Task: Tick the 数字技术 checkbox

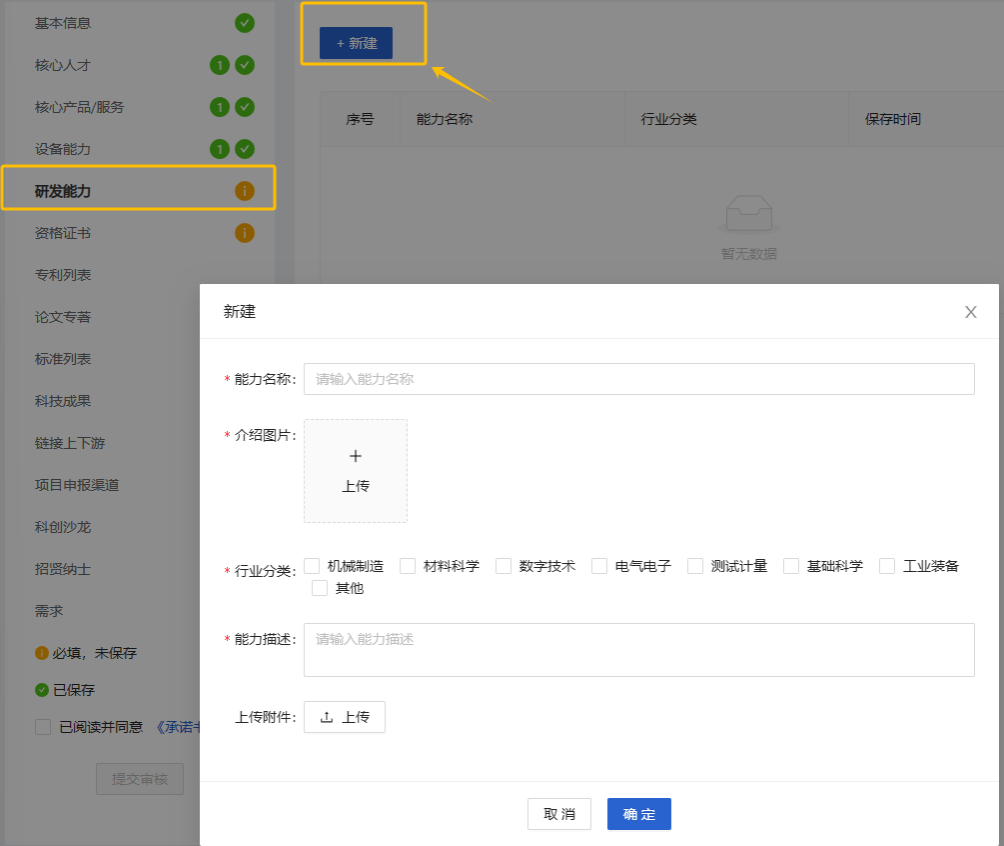Action: (504, 566)
